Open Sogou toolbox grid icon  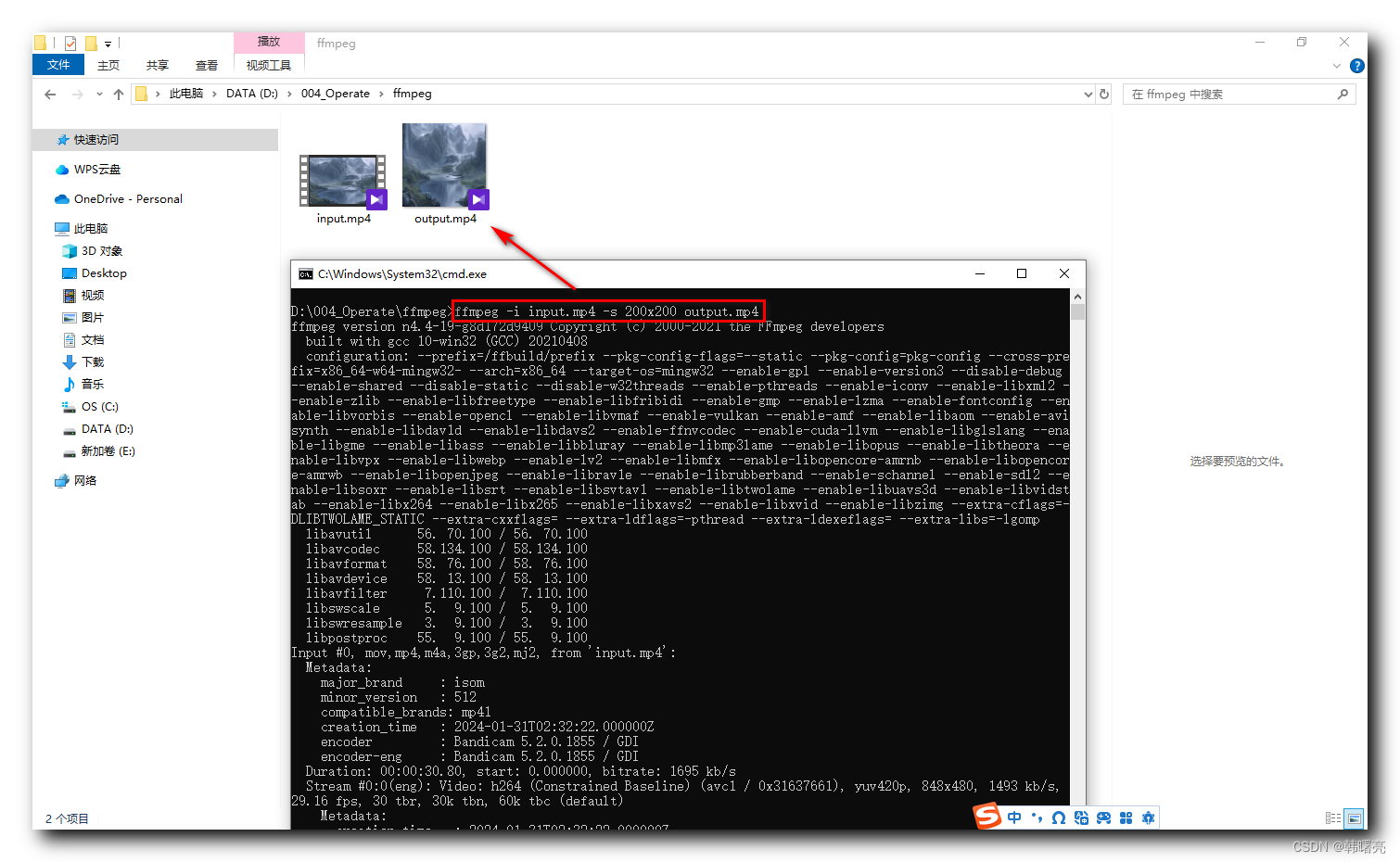[1126, 818]
